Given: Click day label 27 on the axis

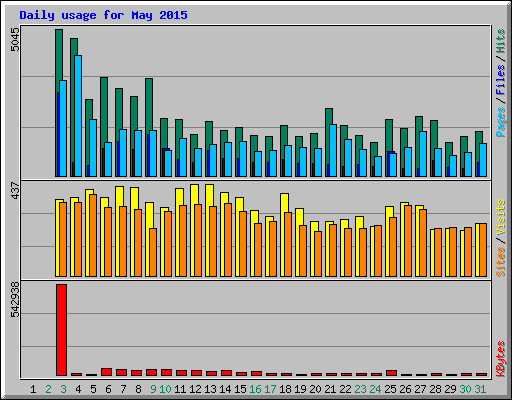Looking at the screenshot, I should click(420, 389).
